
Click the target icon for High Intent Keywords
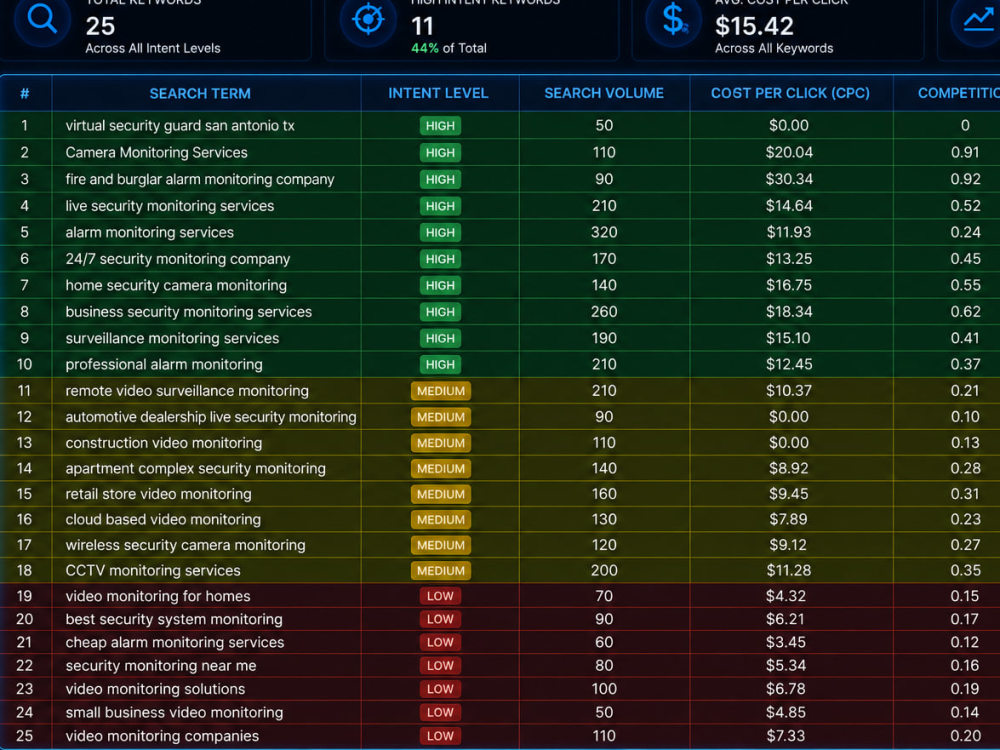pos(368,19)
